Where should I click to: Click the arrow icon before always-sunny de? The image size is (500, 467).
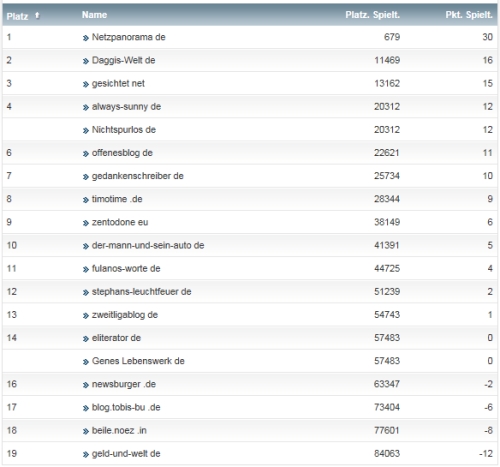(86, 107)
